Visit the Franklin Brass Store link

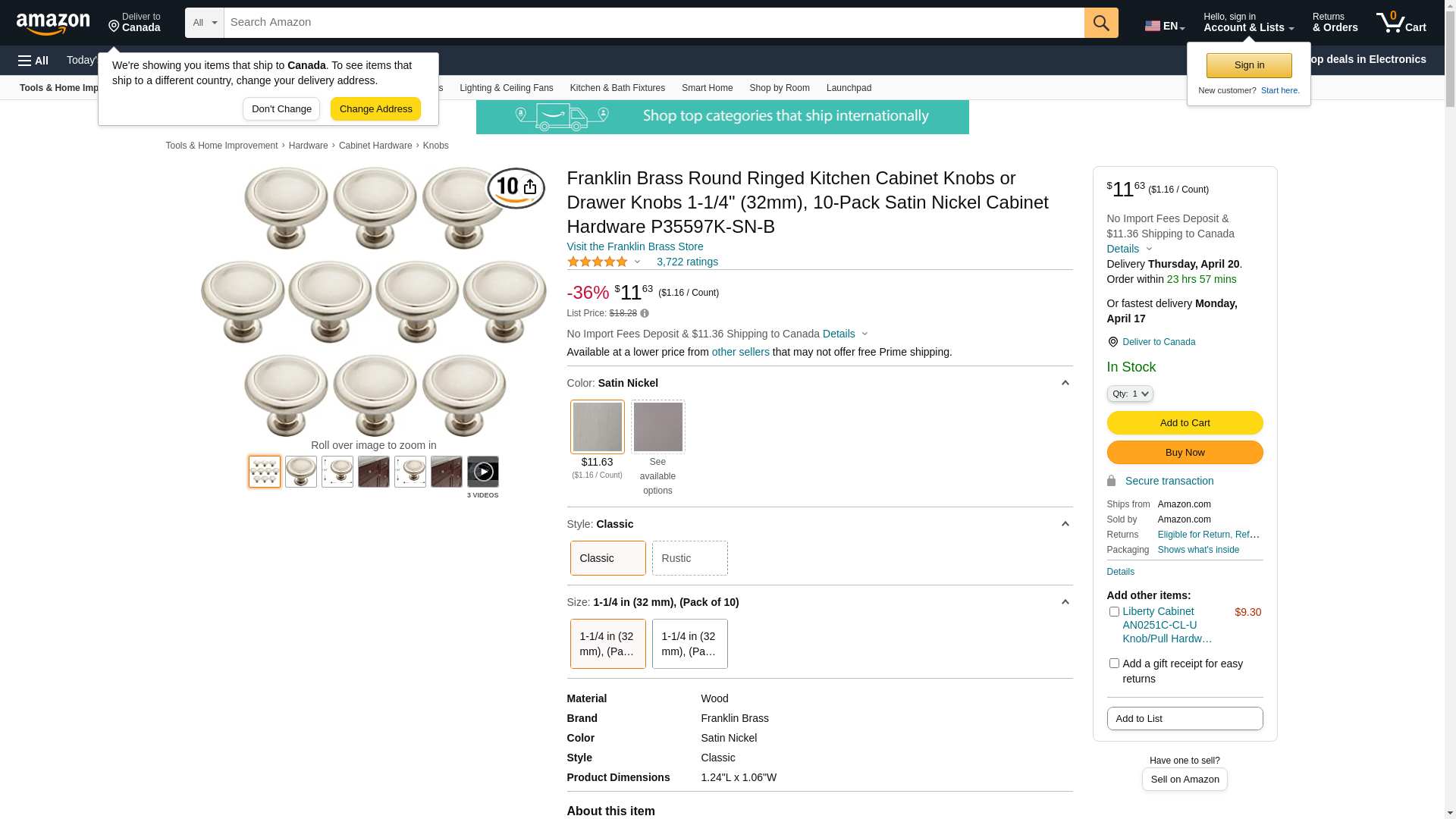635,246
